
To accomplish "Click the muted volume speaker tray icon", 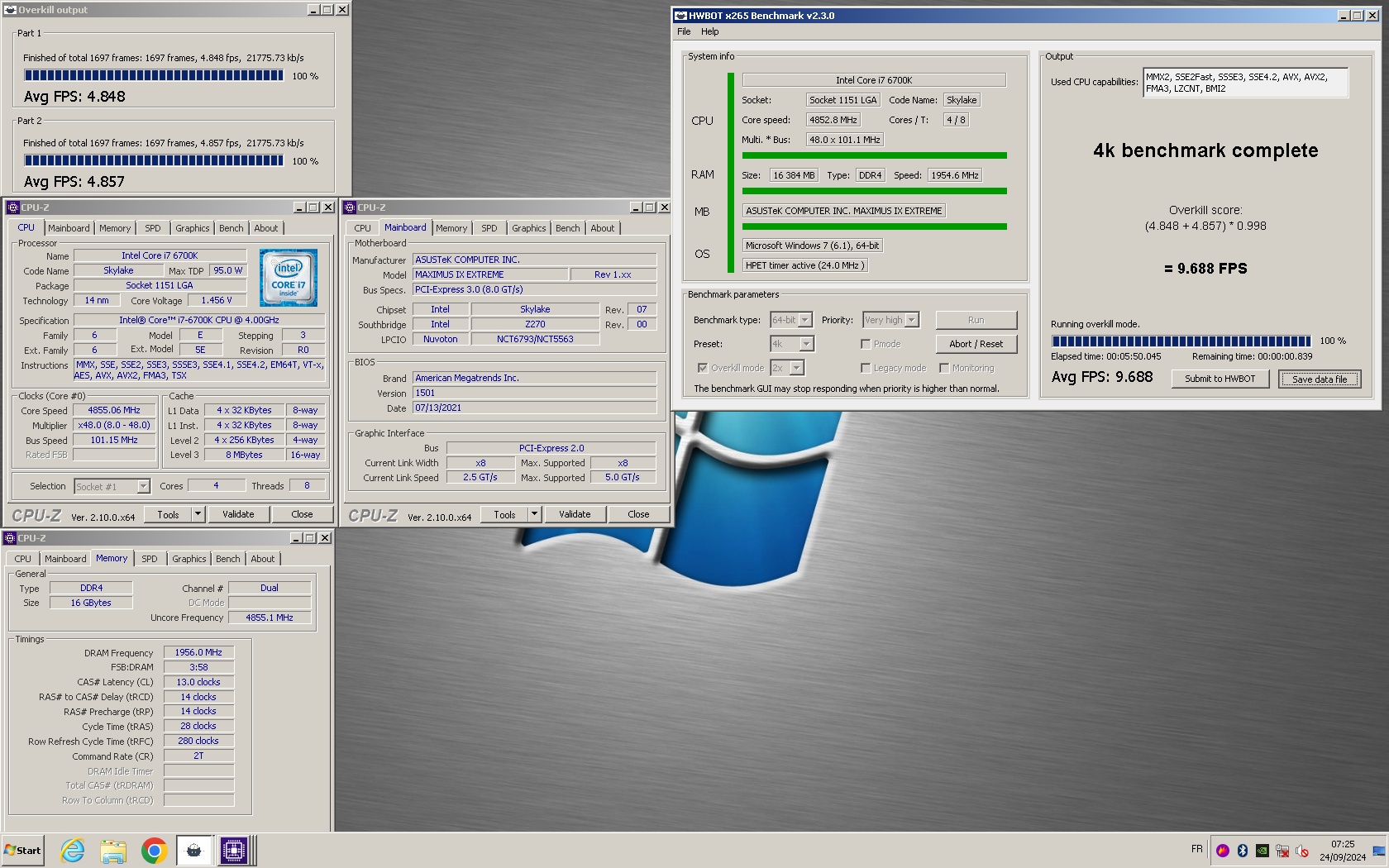I will 1302,850.
